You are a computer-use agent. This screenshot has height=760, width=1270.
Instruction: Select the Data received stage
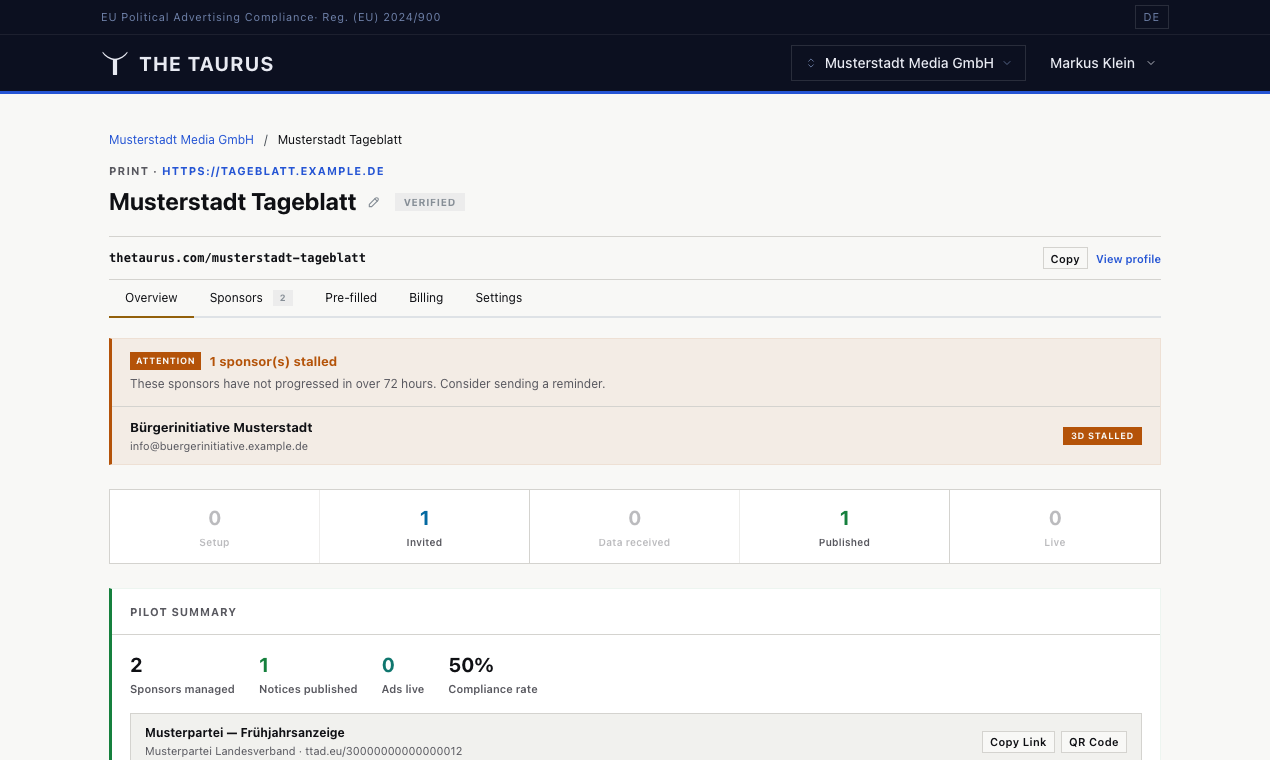634,527
